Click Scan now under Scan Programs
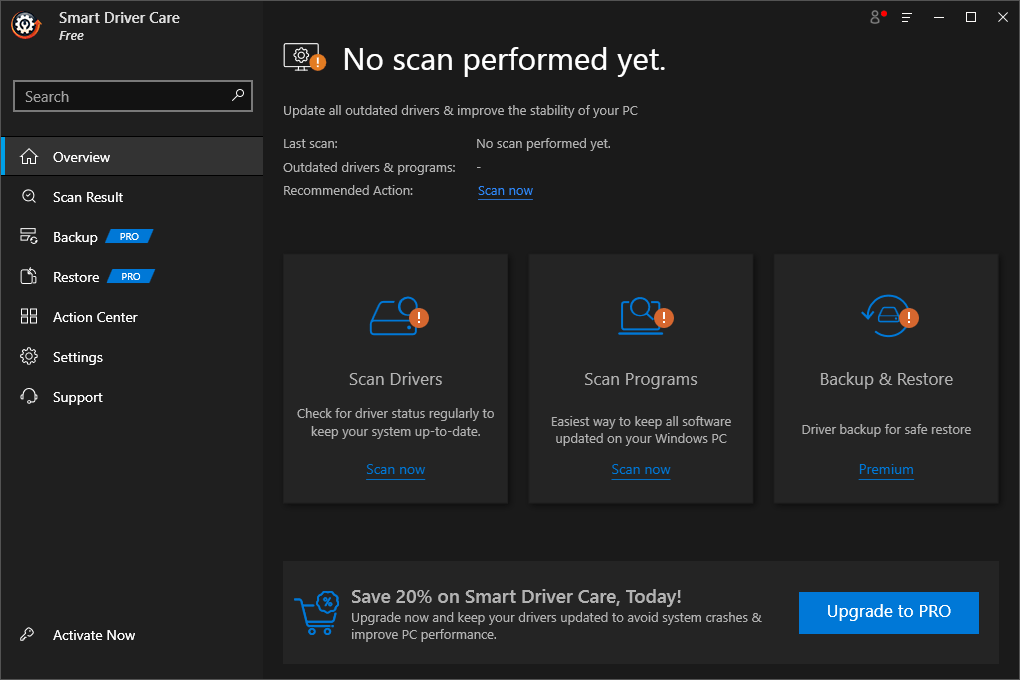The image size is (1020, 680). point(641,469)
